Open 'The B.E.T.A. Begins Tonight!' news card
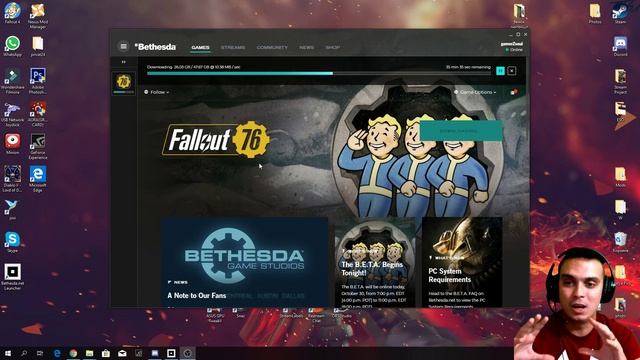Viewport: 640px width, 360px height. click(x=375, y=262)
